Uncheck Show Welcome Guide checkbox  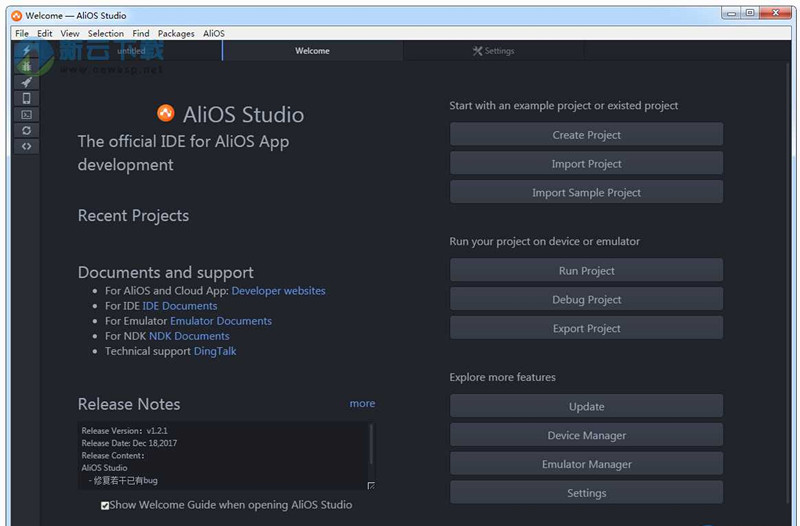coord(105,505)
